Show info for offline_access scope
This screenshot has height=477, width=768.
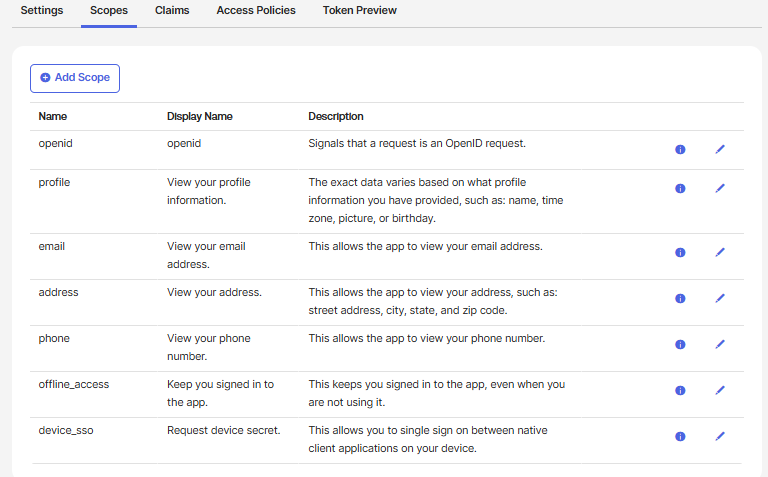tap(680, 391)
